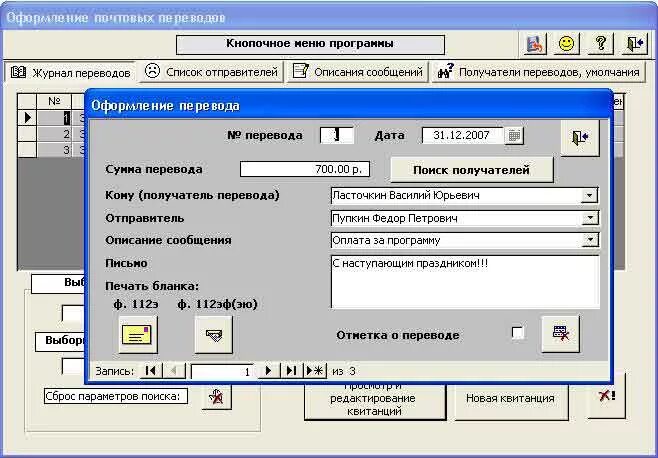
Task: Expand the Кому recipient dropdown
Action: [590, 195]
